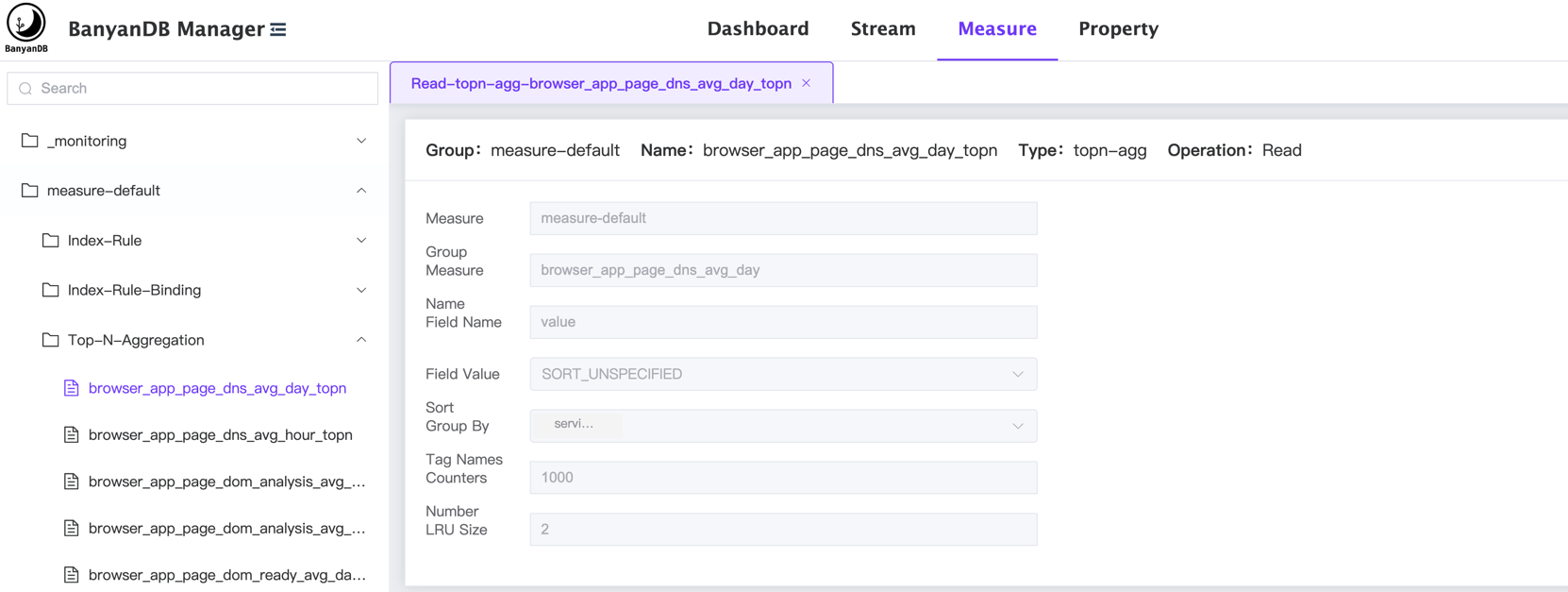Toggle the sidebar hamburger menu icon
This screenshot has height=592, width=1568.
278,30
